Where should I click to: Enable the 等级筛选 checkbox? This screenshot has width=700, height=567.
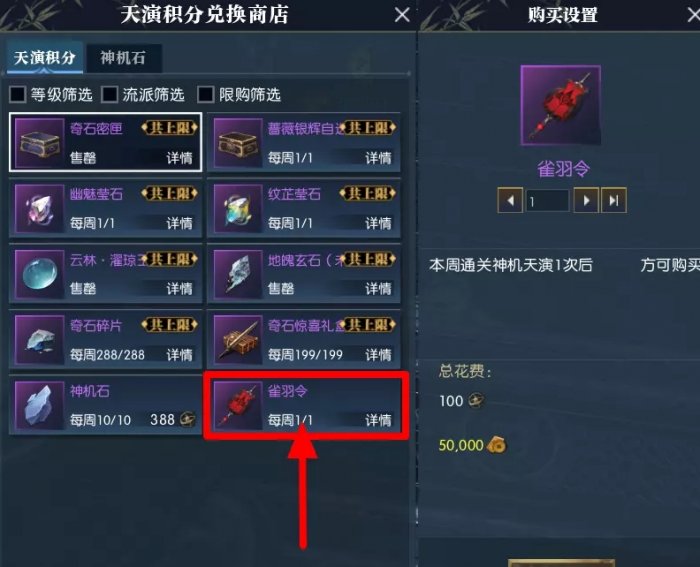tap(18, 94)
